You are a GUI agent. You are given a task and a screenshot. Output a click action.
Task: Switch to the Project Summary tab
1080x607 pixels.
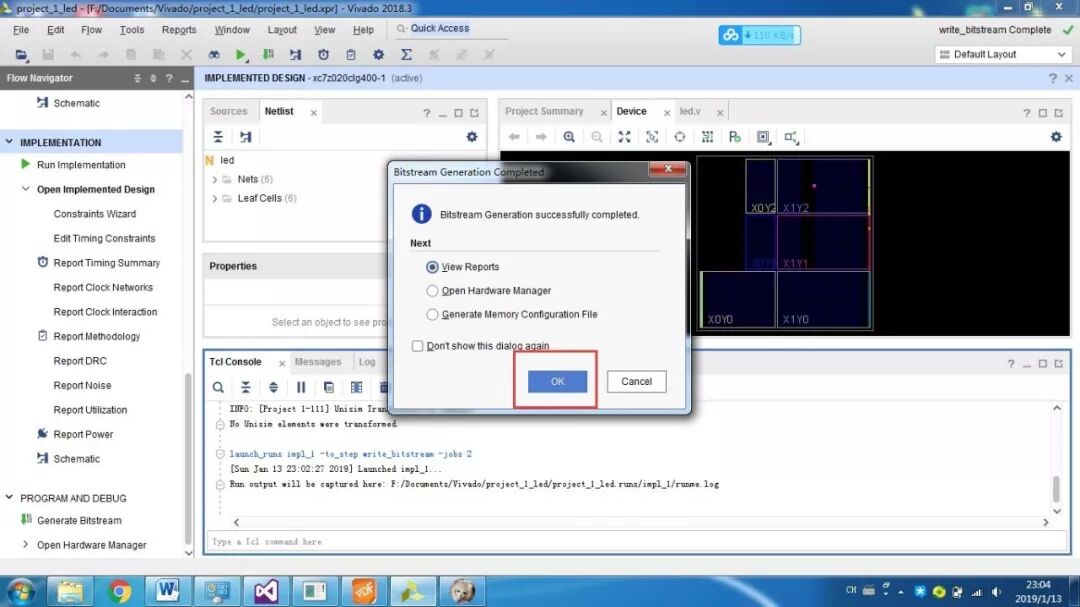click(x=544, y=111)
